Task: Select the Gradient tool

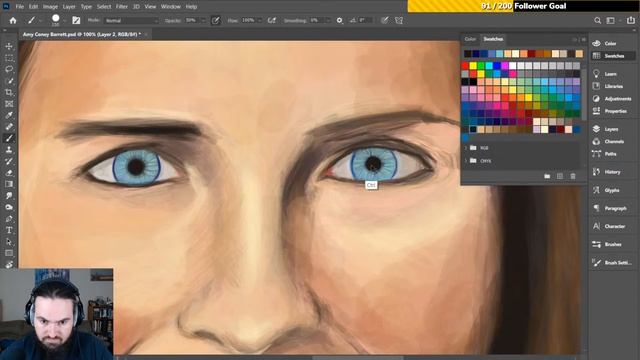Action: coord(9,184)
